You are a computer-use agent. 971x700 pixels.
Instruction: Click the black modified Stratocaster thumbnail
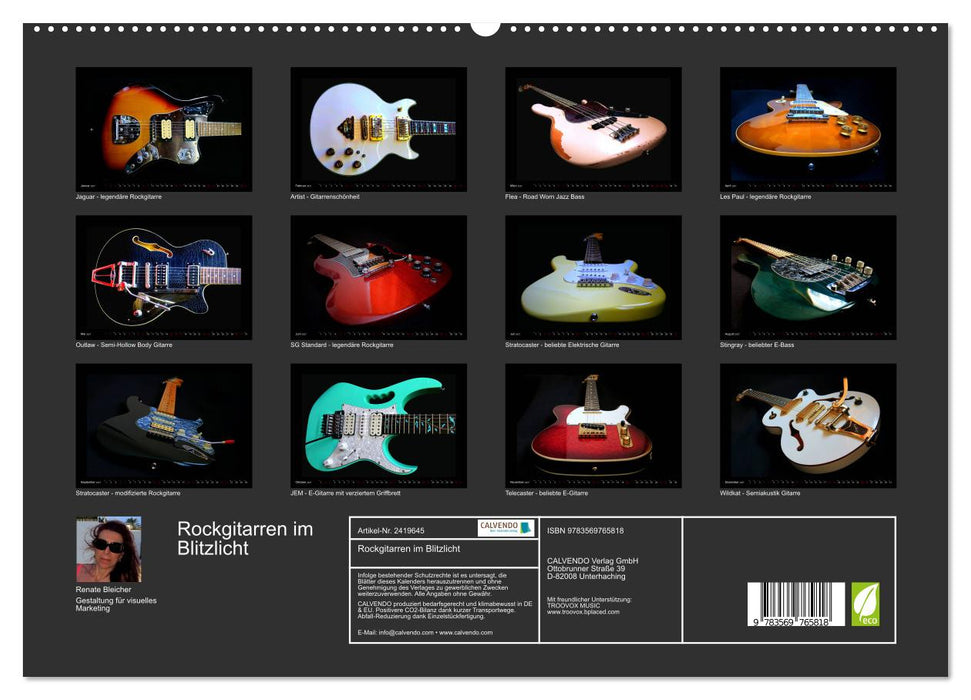click(163, 426)
